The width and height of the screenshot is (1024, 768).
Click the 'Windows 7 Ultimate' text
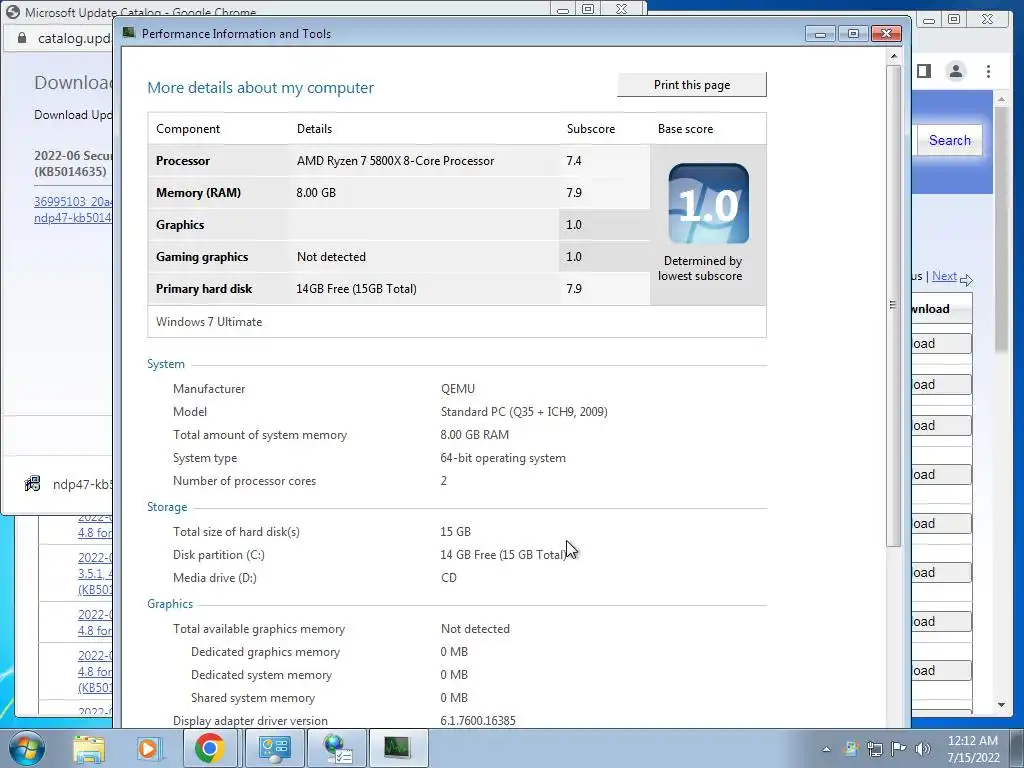209,322
